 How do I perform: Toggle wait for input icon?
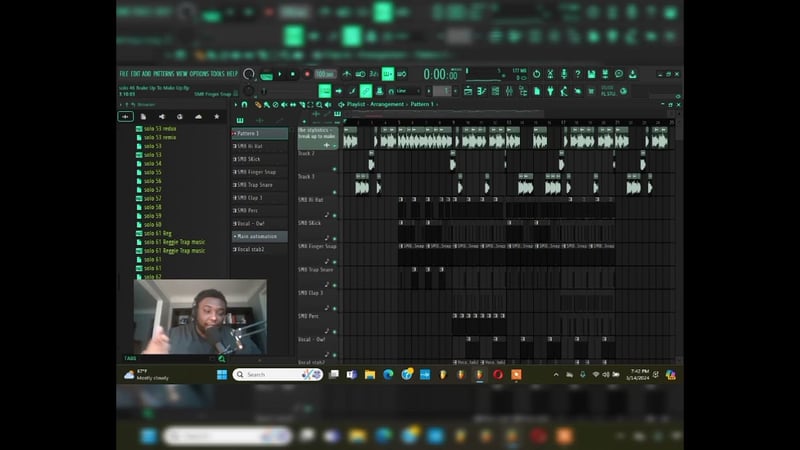[x=361, y=74]
